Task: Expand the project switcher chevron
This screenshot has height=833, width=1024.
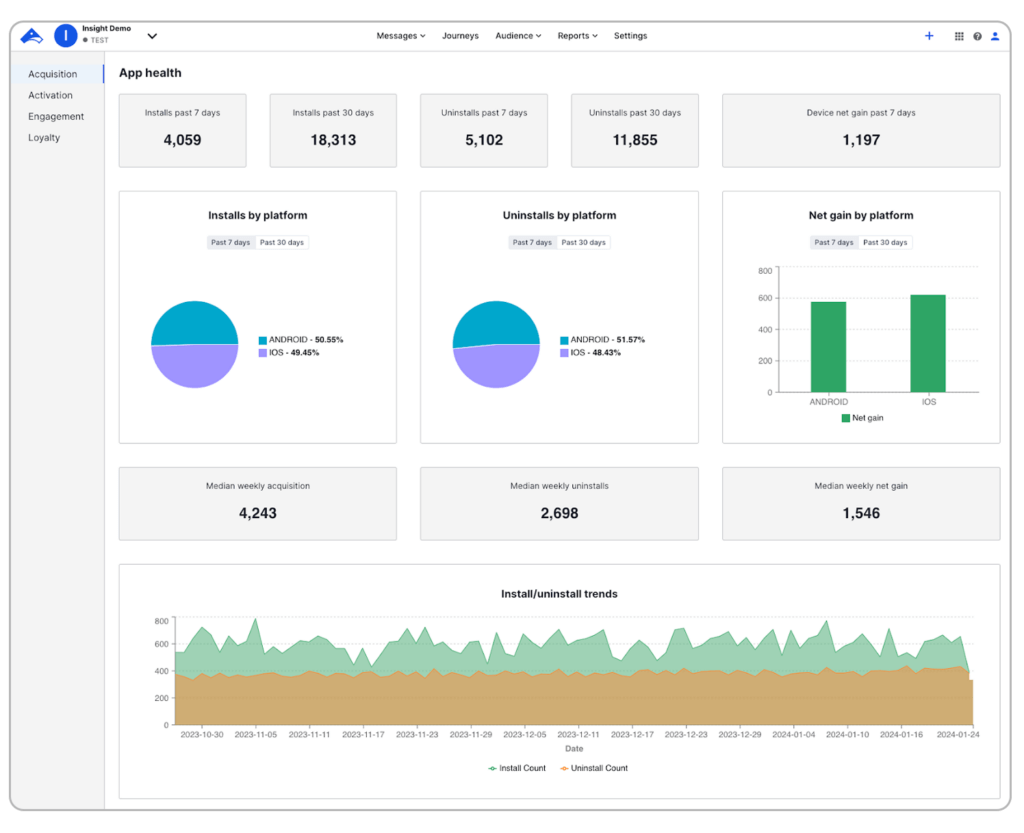Action: pos(152,36)
